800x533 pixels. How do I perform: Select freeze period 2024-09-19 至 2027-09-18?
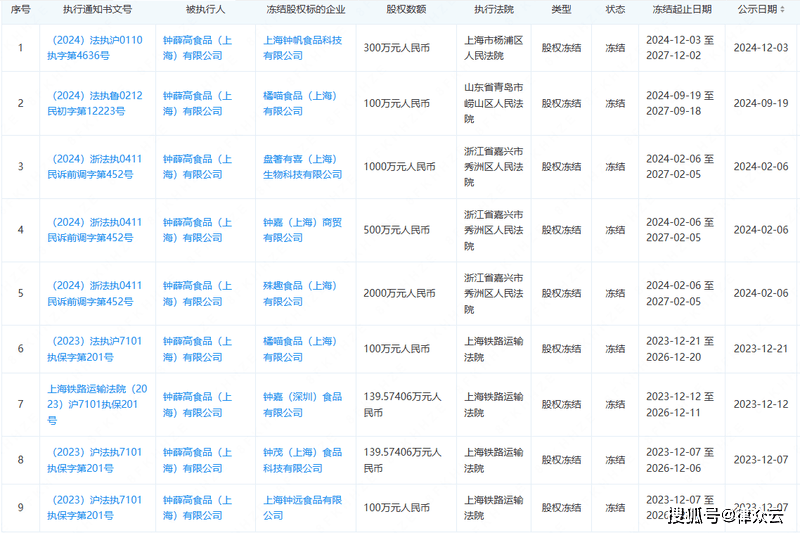point(680,104)
